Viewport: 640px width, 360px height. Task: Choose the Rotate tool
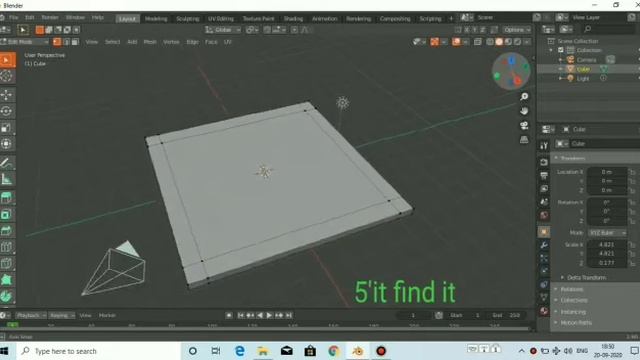pos(7,111)
